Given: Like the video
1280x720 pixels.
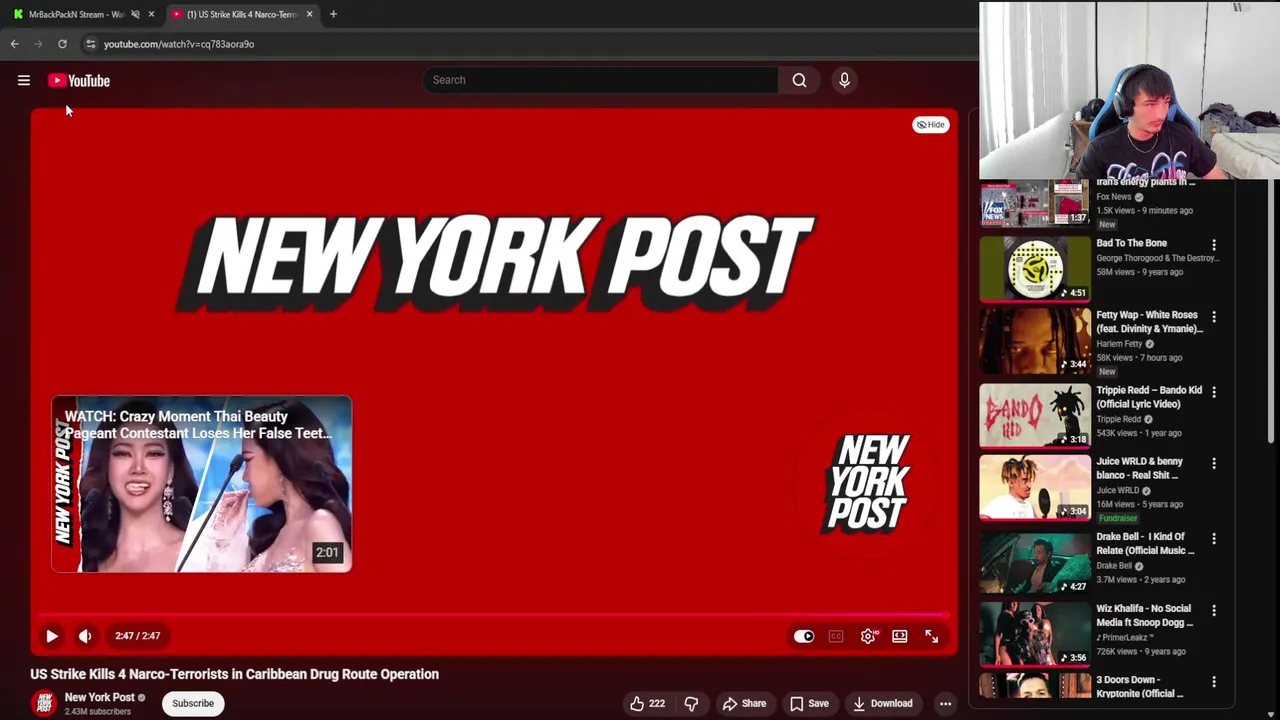Looking at the screenshot, I should coord(647,704).
